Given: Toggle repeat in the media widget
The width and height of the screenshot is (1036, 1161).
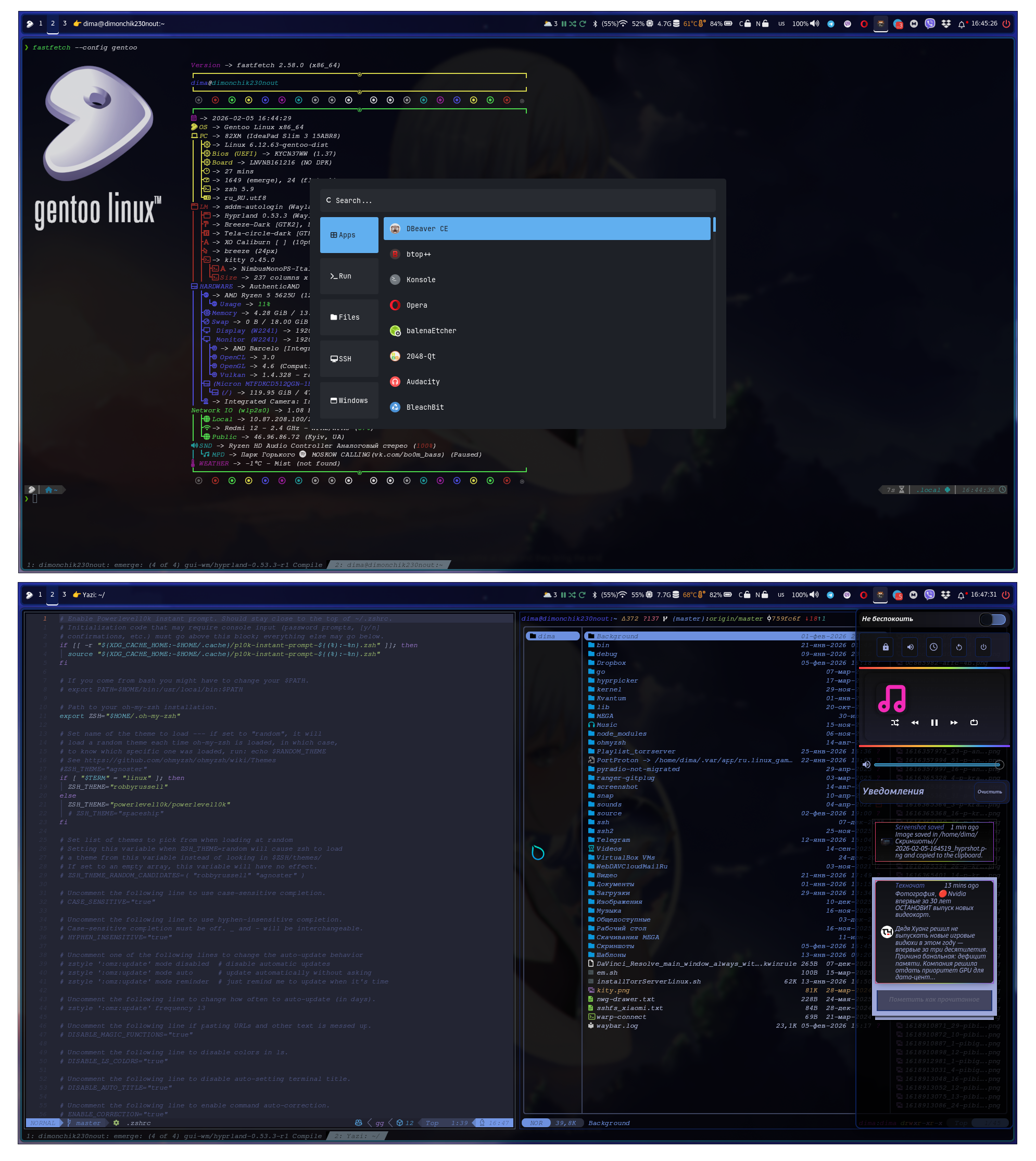Looking at the screenshot, I should [974, 723].
